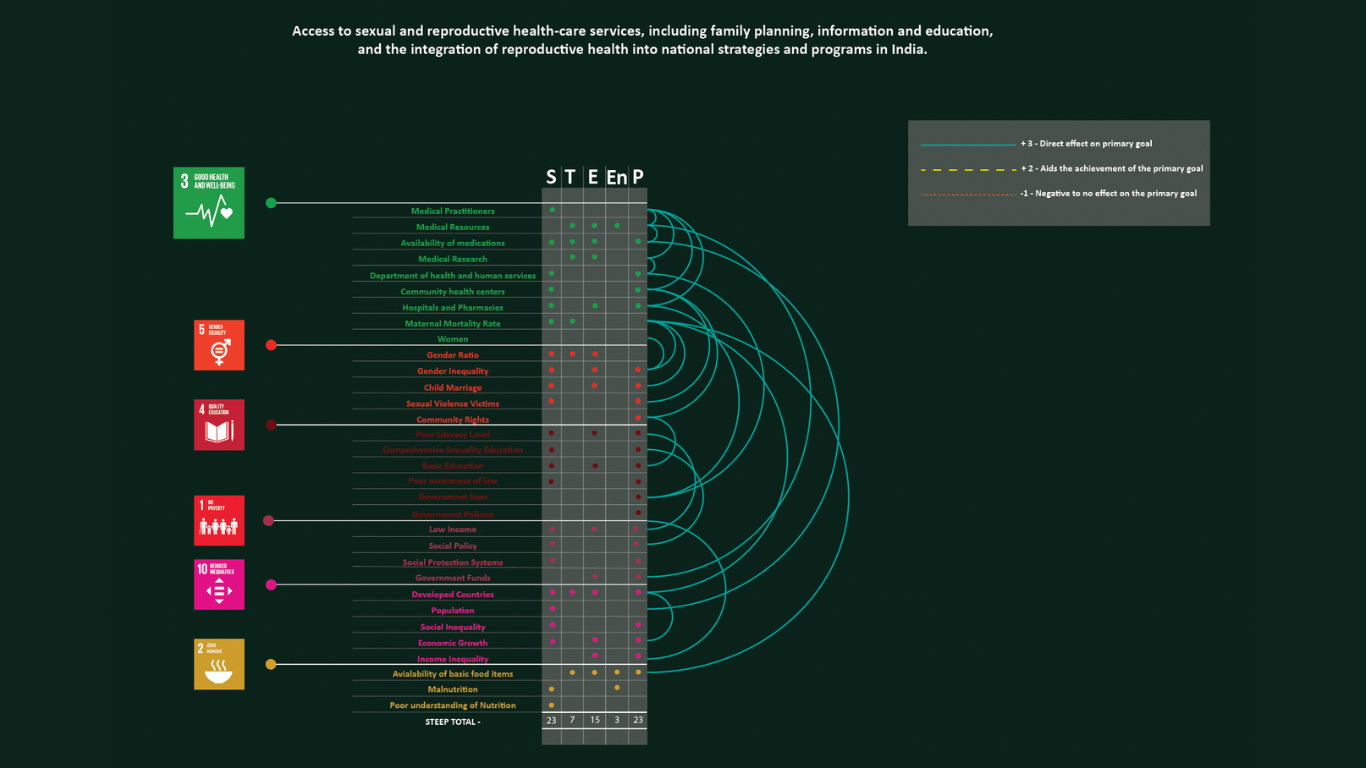
Task: Click the Sexual Violence Victims label
Action: pyautogui.click(x=453, y=404)
